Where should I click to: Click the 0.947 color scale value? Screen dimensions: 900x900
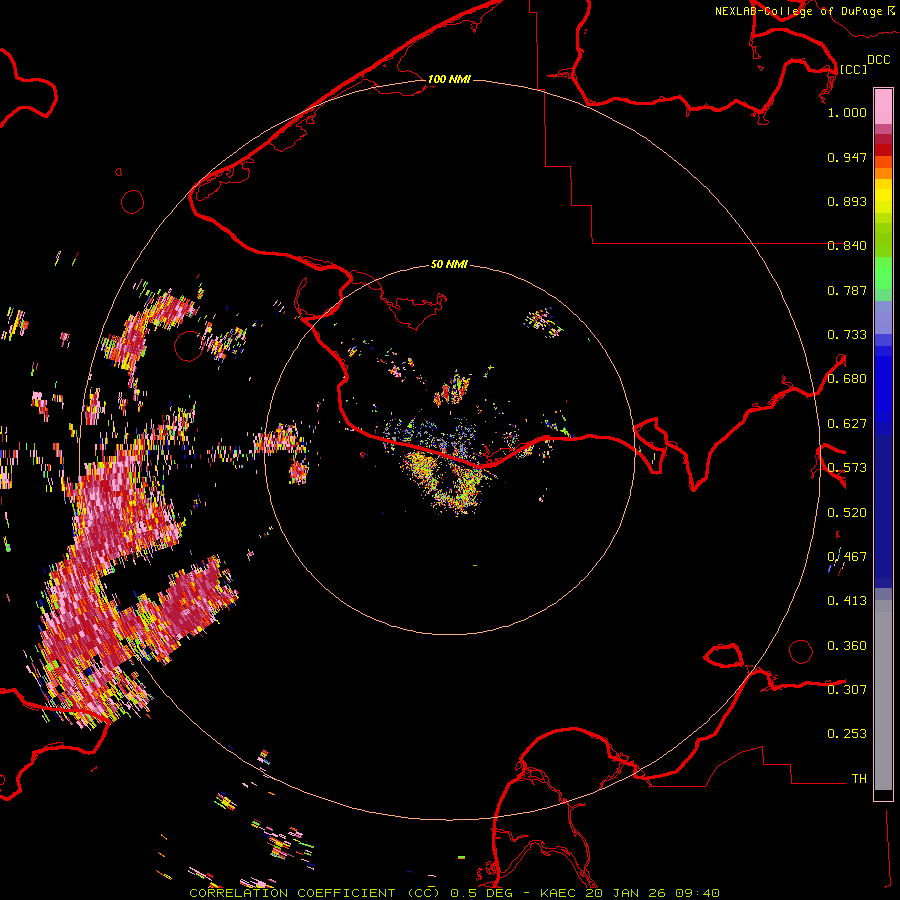[x=847, y=157]
